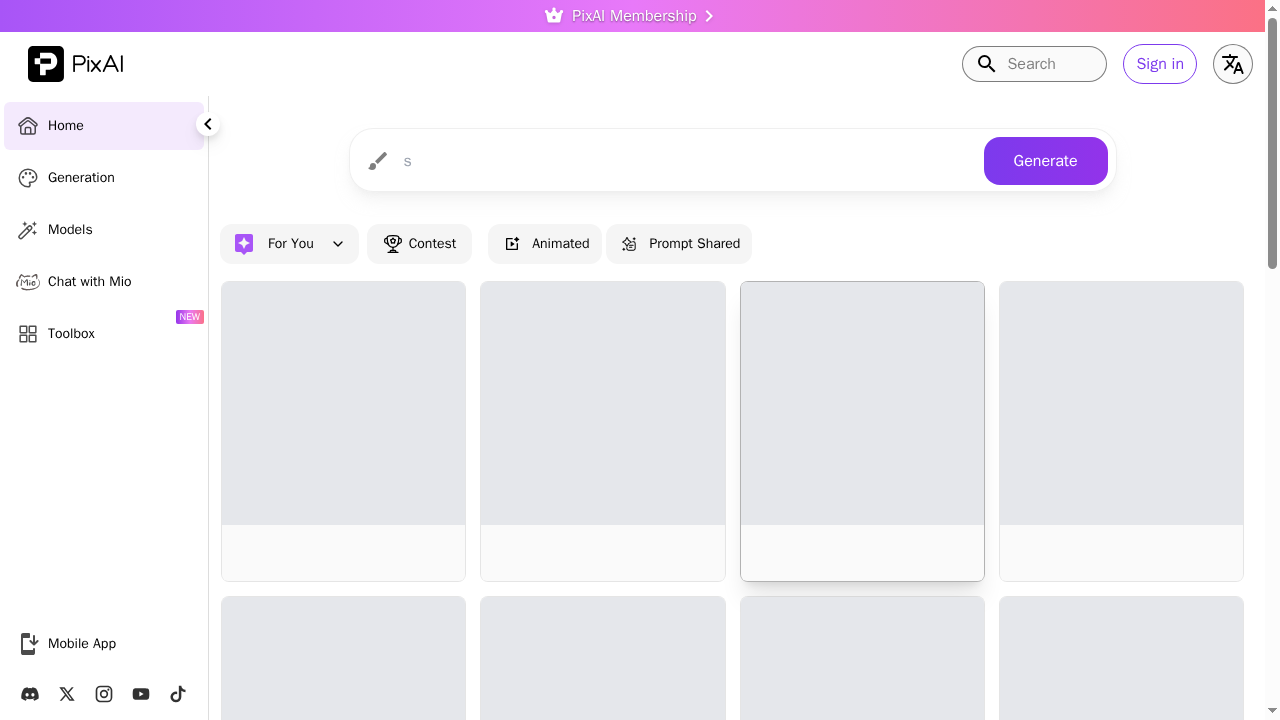Open the X (Twitter) social link
The width and height of the screenshot is (1280, 720).
[67, 694]
